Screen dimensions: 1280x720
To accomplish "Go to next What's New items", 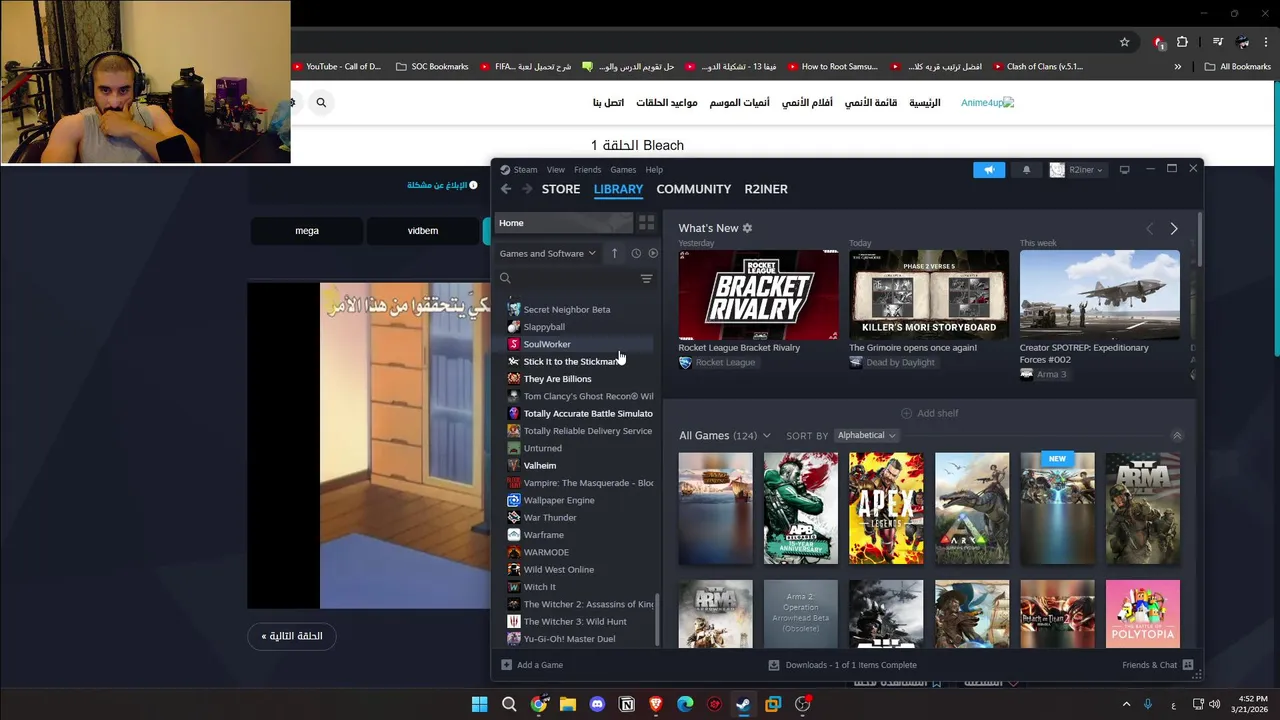I will (1174, 229).
